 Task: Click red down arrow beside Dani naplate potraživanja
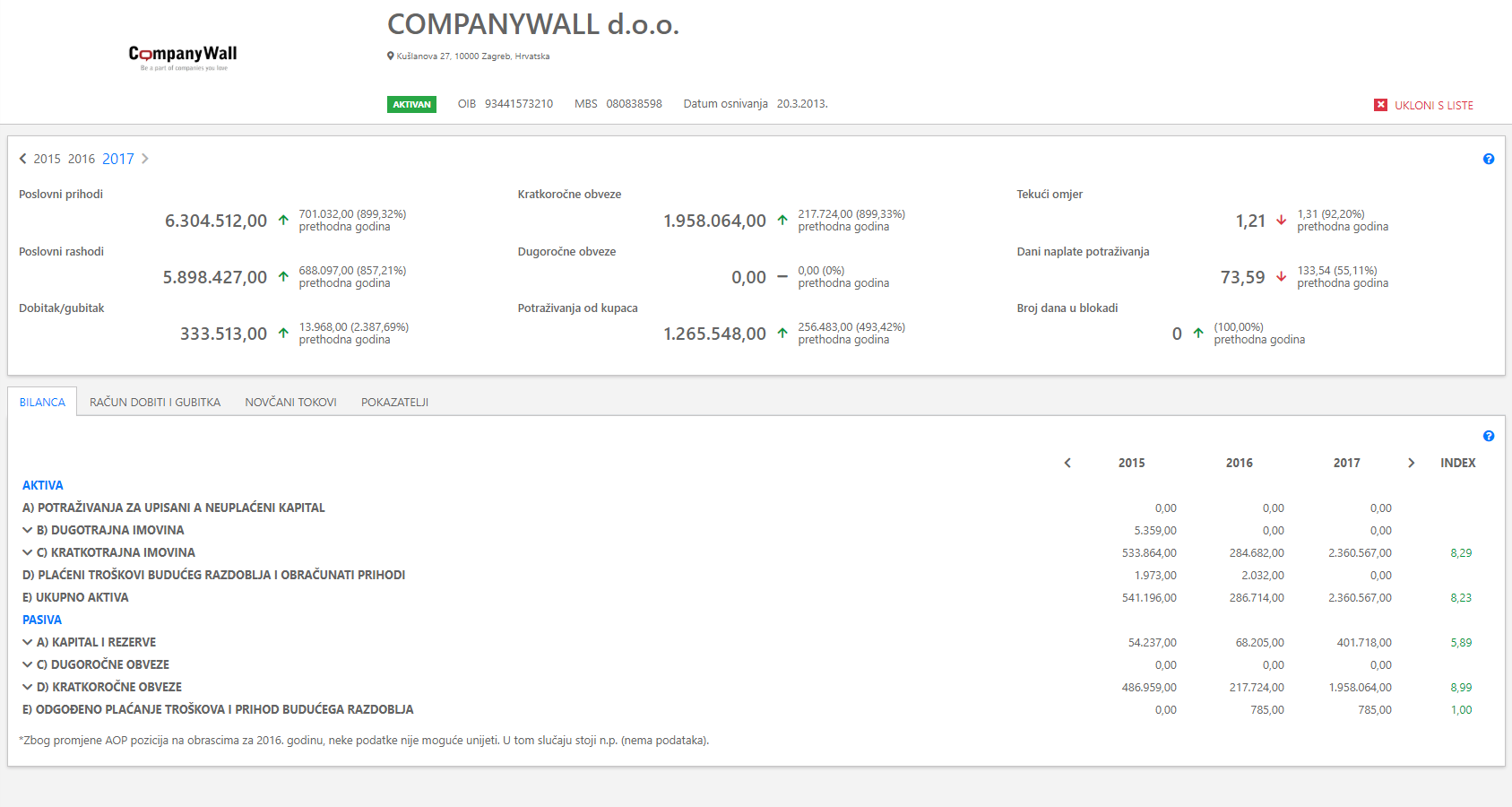click(x=1282, y=276)
